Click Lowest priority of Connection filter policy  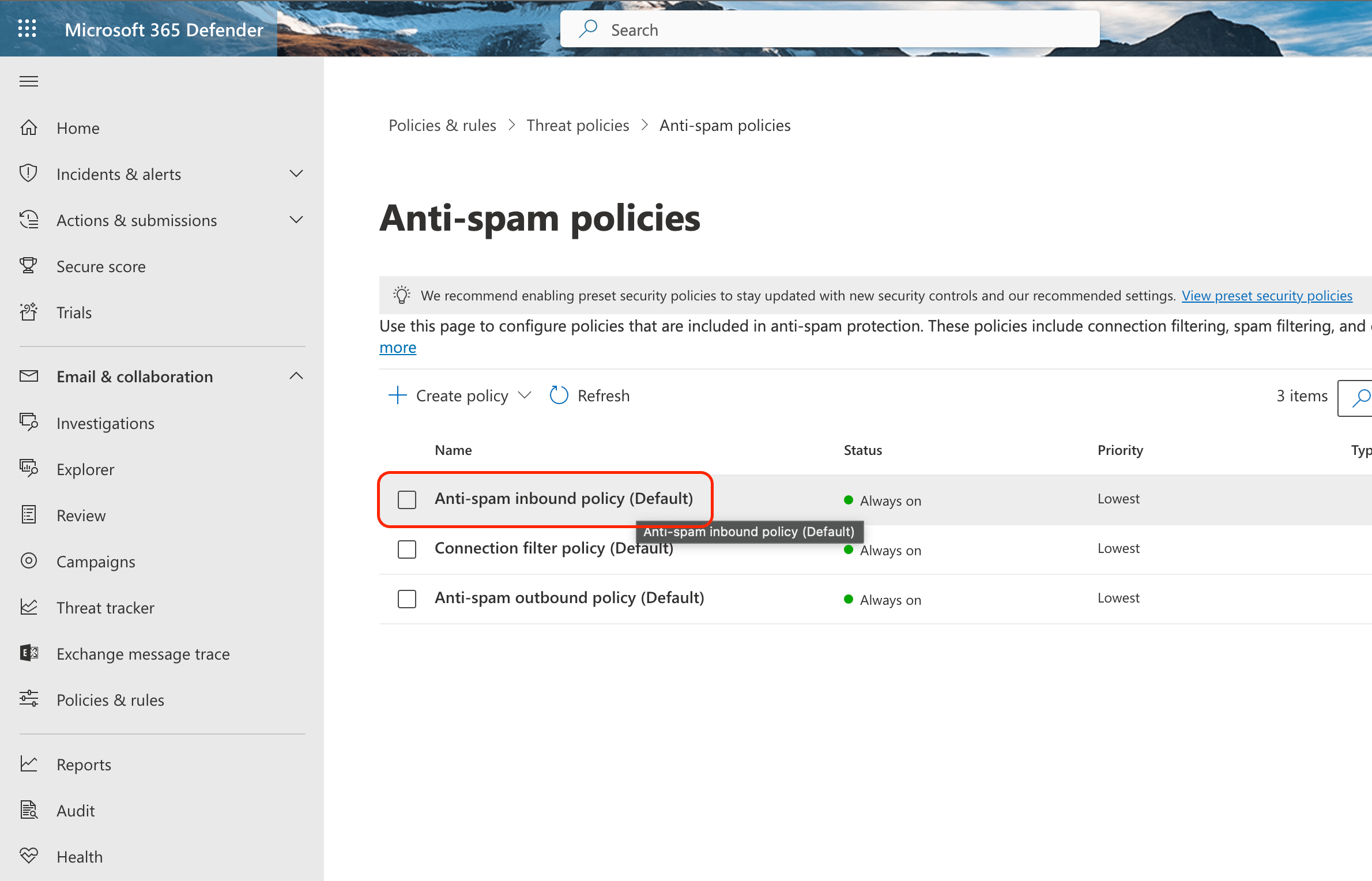tap(1118, 548)
